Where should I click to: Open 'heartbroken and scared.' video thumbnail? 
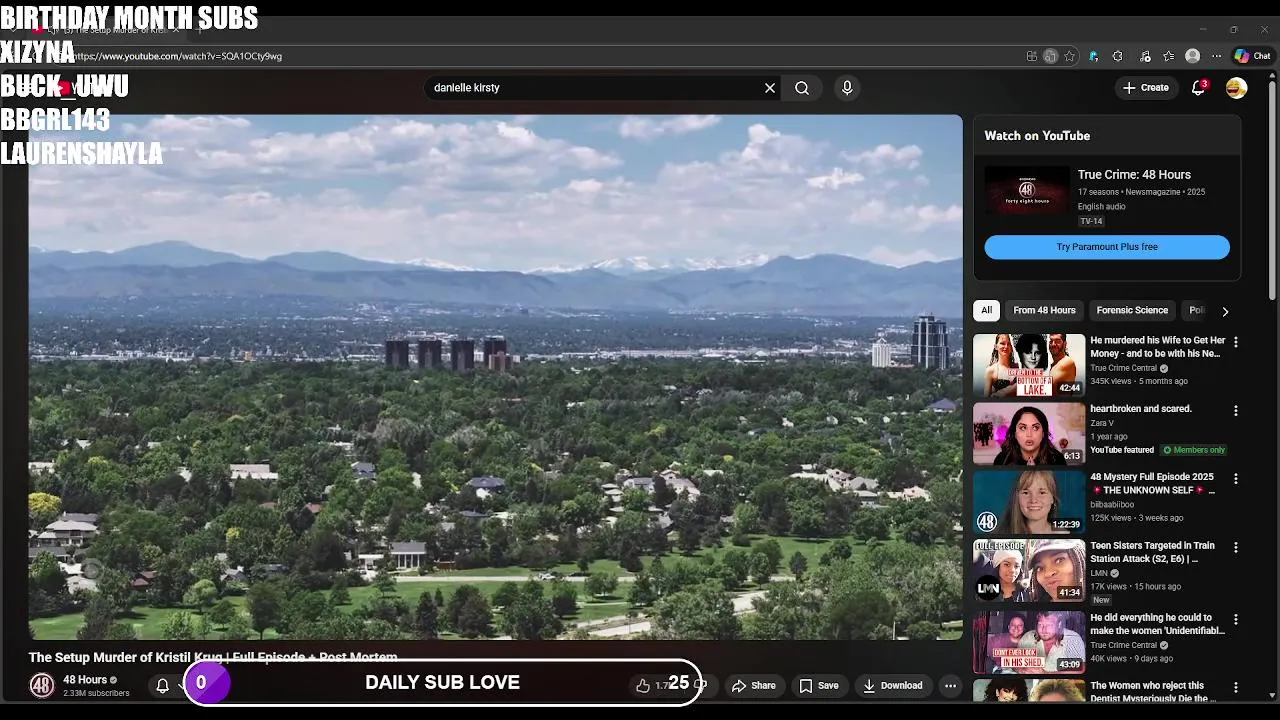pos(1029,433)
